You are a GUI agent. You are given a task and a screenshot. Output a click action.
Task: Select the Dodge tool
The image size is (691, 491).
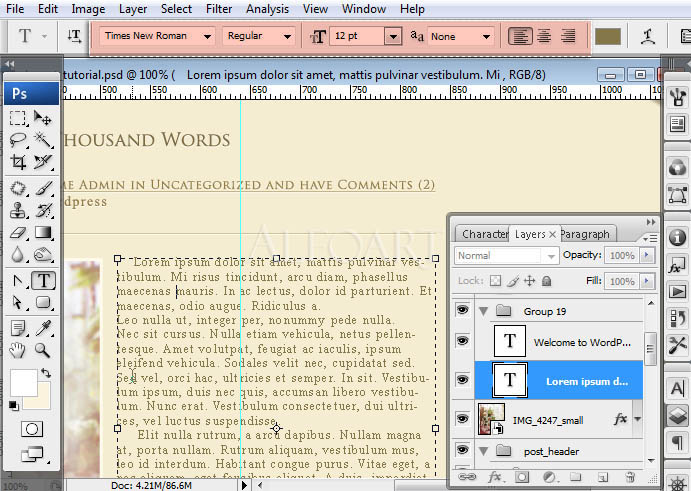pos(43,254)
